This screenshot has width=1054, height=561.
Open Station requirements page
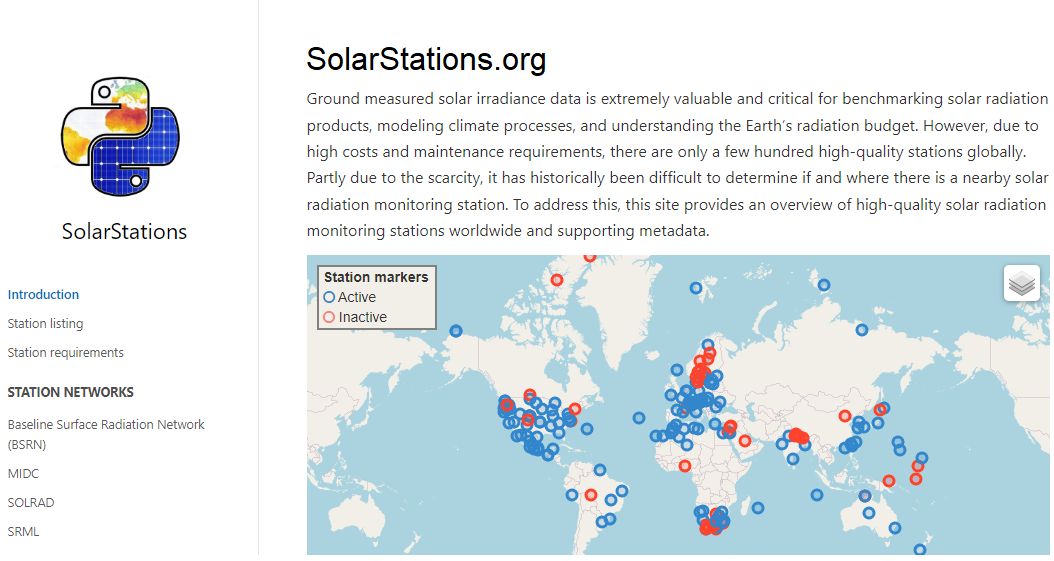(65, 352)
